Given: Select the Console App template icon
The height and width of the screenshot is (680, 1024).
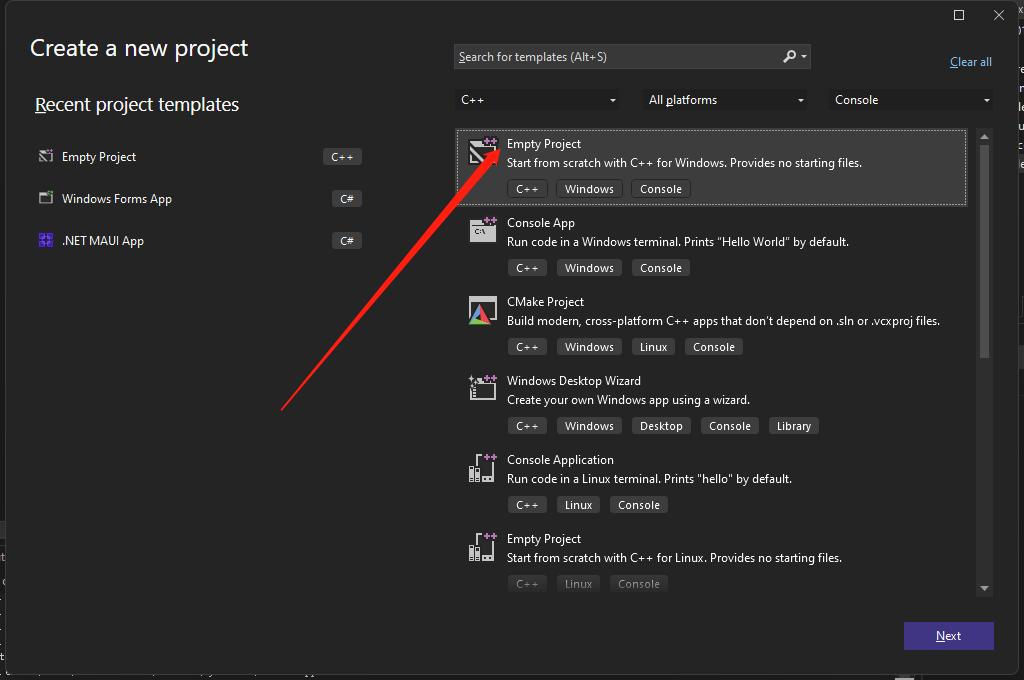Looking at the screenshot, I should pos(483,231).
